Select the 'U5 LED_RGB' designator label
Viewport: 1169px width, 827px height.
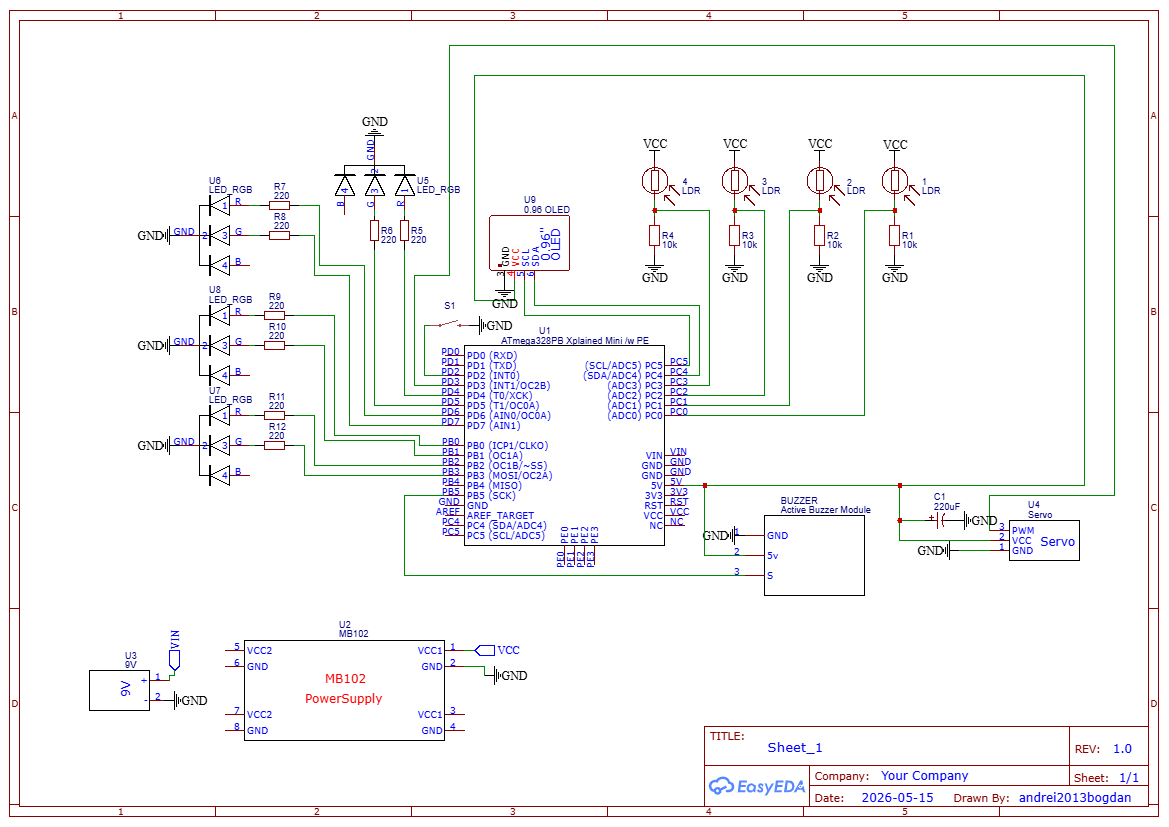pyautogui.click(x=438, y=185)
